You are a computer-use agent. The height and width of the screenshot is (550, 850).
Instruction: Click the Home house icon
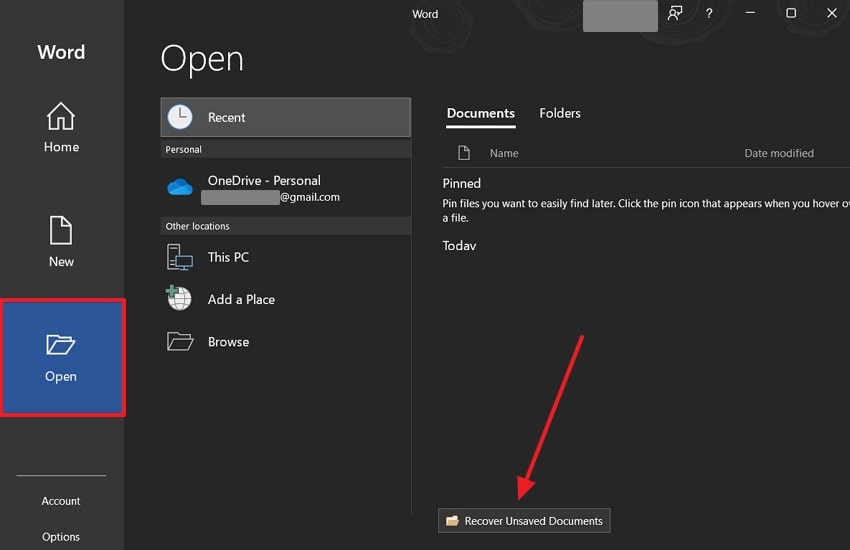[x=61, y=116]
